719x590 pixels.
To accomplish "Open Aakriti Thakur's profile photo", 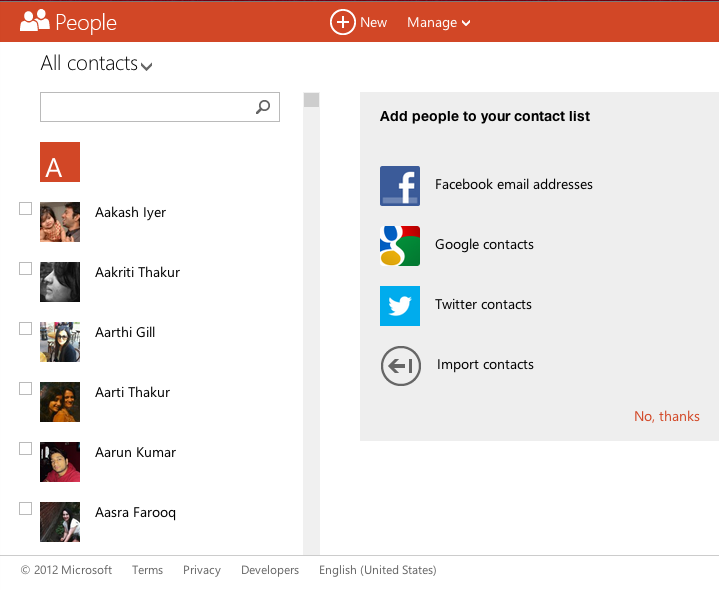I will [60, 282].
